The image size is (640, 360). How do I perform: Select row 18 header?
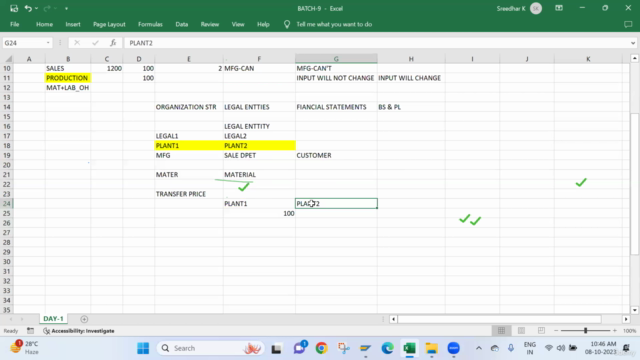point(7,146)
